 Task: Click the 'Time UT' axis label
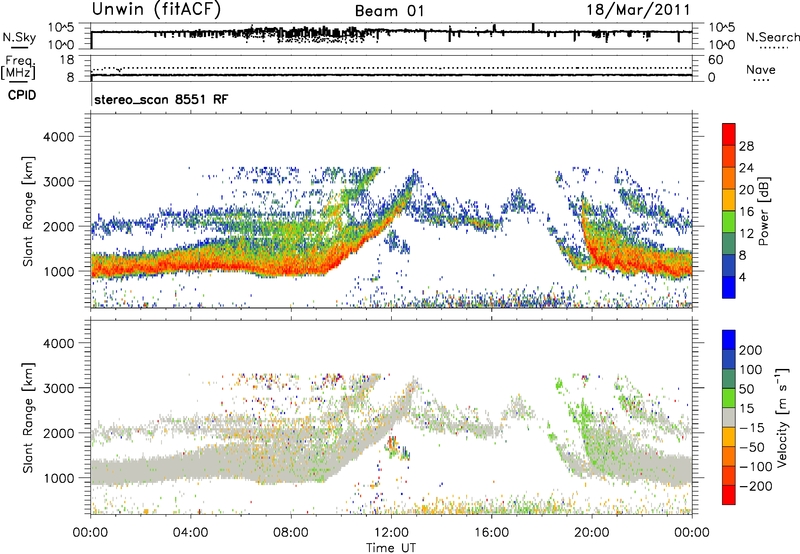click(x=391, y=547)
